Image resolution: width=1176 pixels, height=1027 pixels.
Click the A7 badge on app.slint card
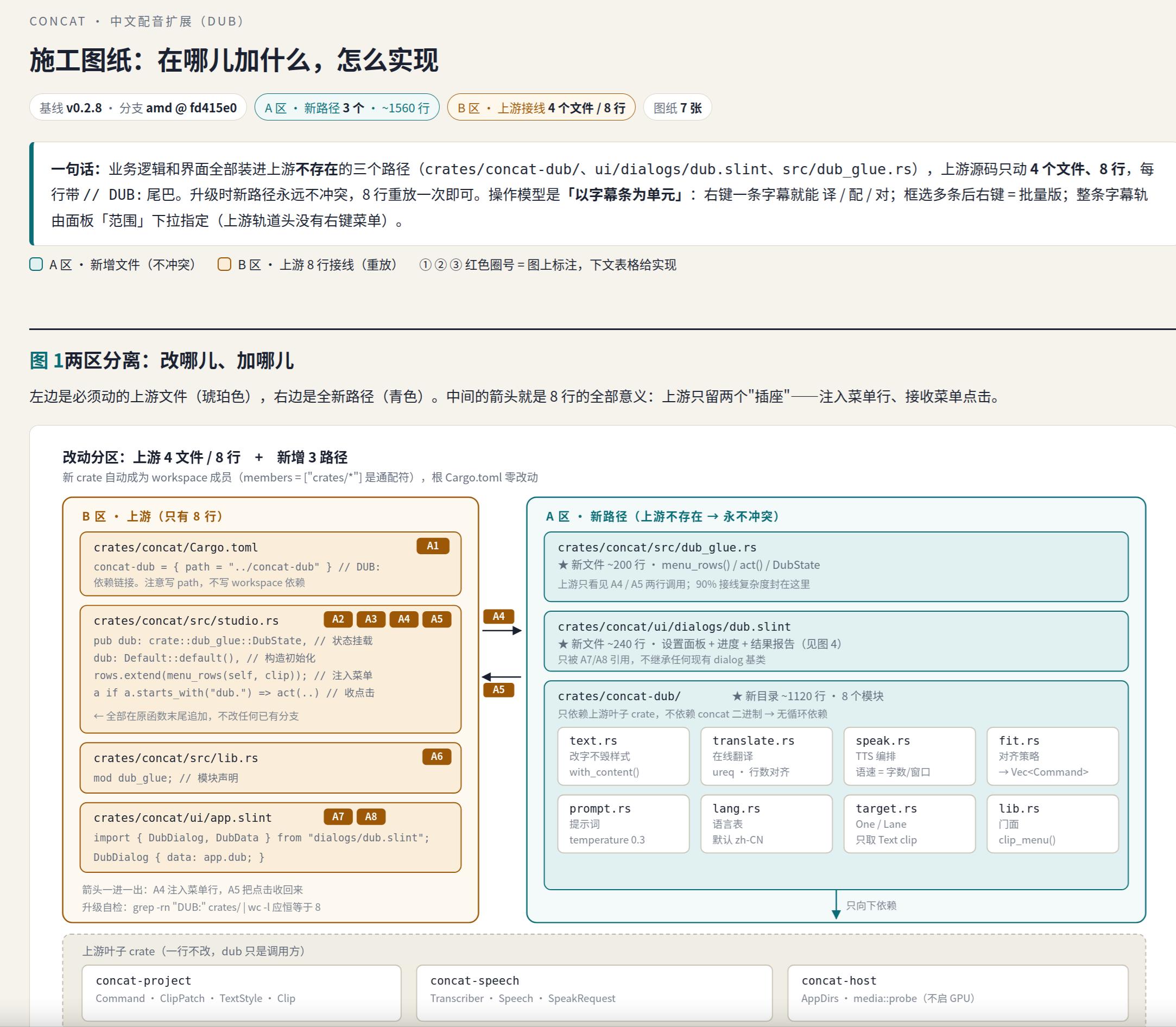tap(338, 817)
